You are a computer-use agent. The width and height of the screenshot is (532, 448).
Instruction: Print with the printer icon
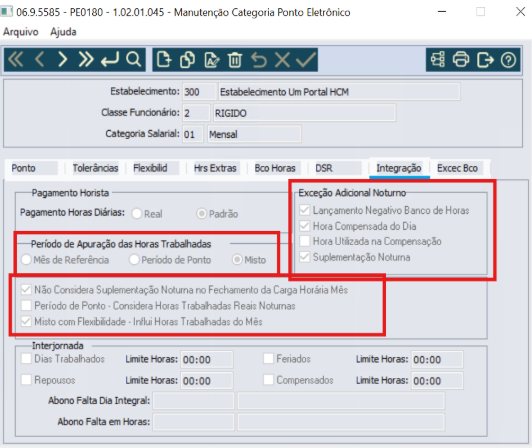pyautogui.click(x=461, y=60)
